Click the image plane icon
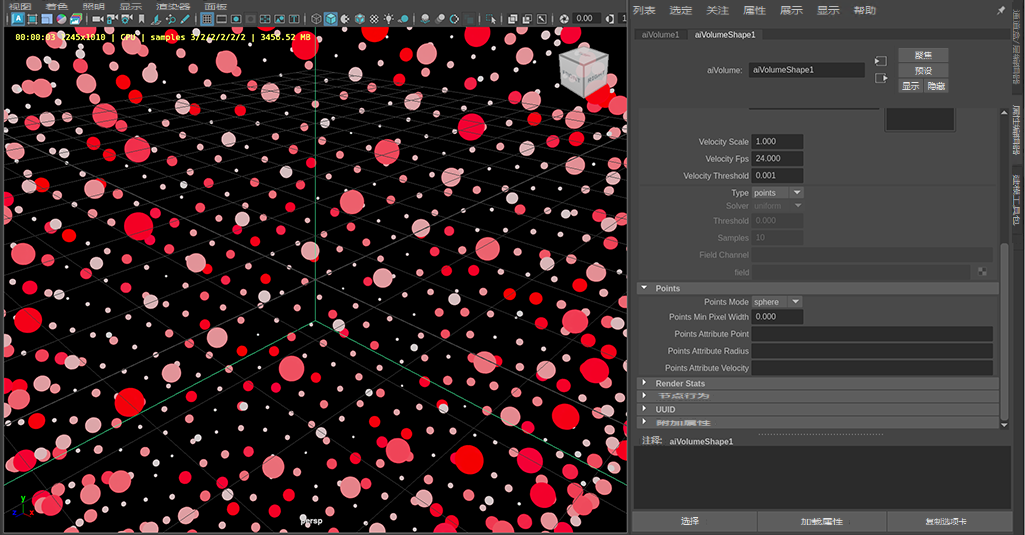Image resolution: width=1025 pixels, height=535 pixels. coord(156,19)
